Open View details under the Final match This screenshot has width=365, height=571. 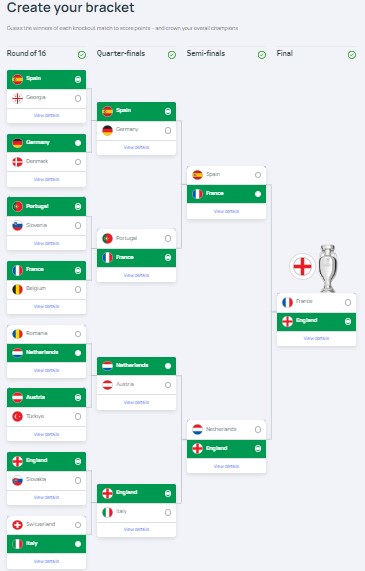pos(316,338)
